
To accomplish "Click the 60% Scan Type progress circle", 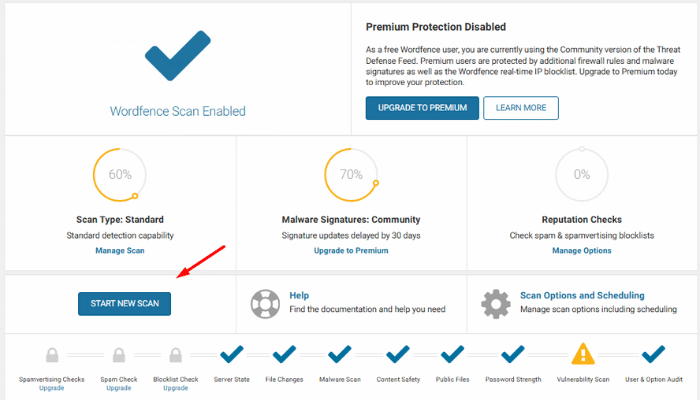I will tap(120, 175).
